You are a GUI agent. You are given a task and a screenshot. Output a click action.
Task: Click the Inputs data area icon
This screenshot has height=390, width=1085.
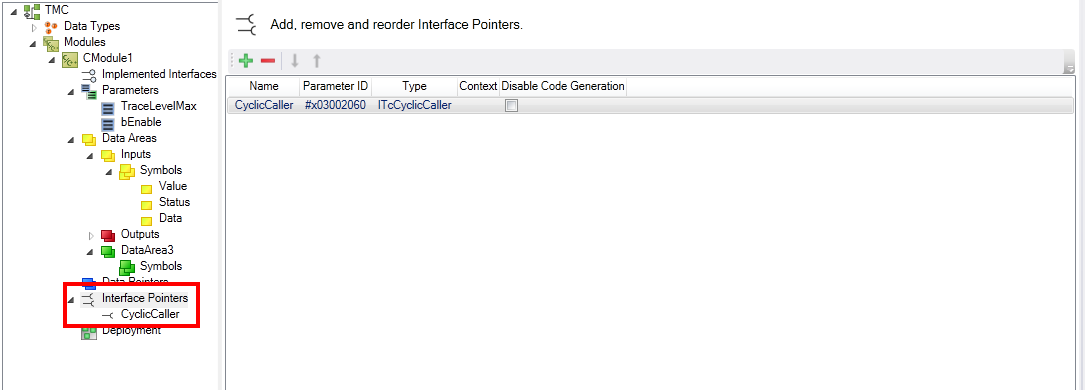pos(107,155)
